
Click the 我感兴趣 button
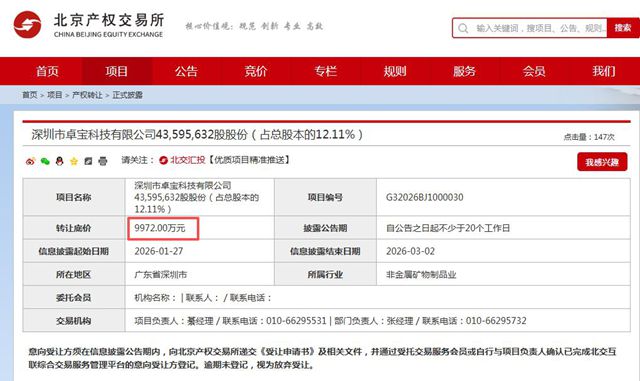[602, 162]
